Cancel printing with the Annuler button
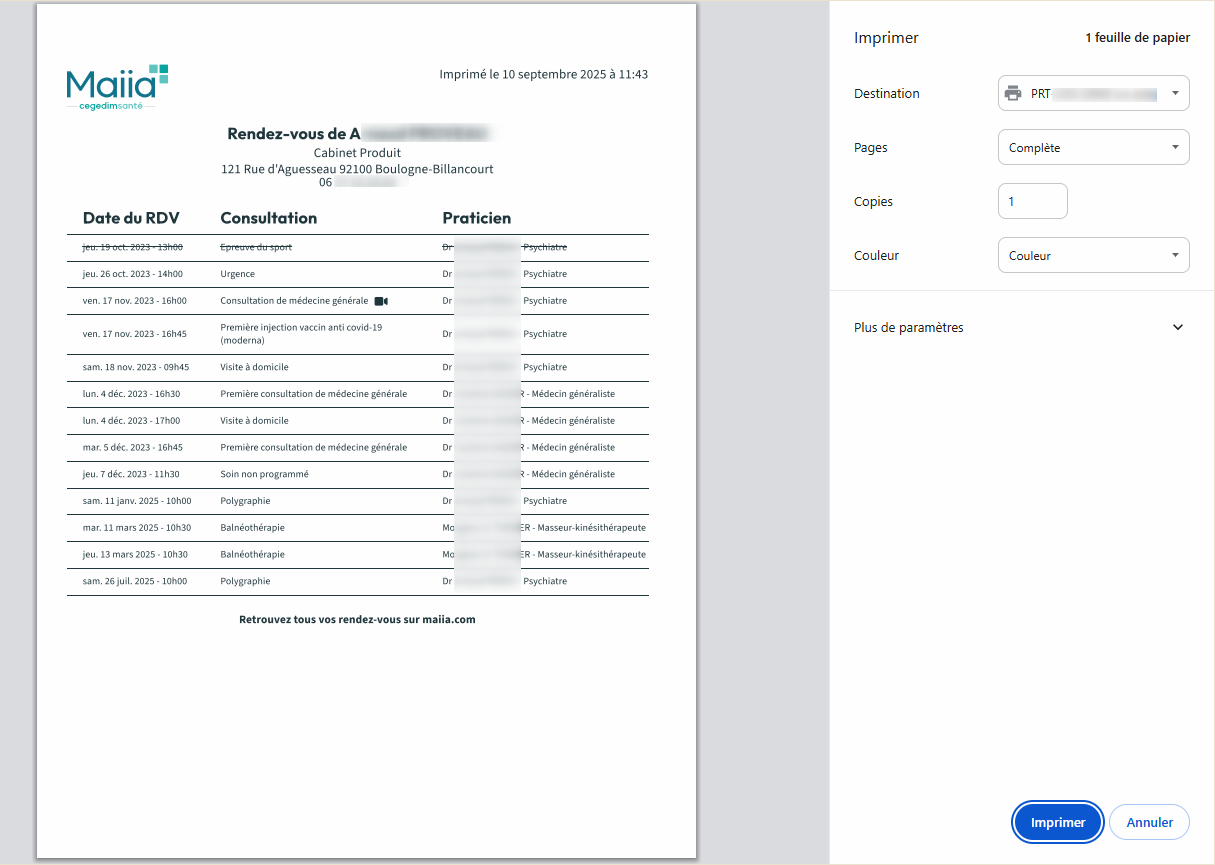Screen dimensions: 1215x865 (1149, 823)
